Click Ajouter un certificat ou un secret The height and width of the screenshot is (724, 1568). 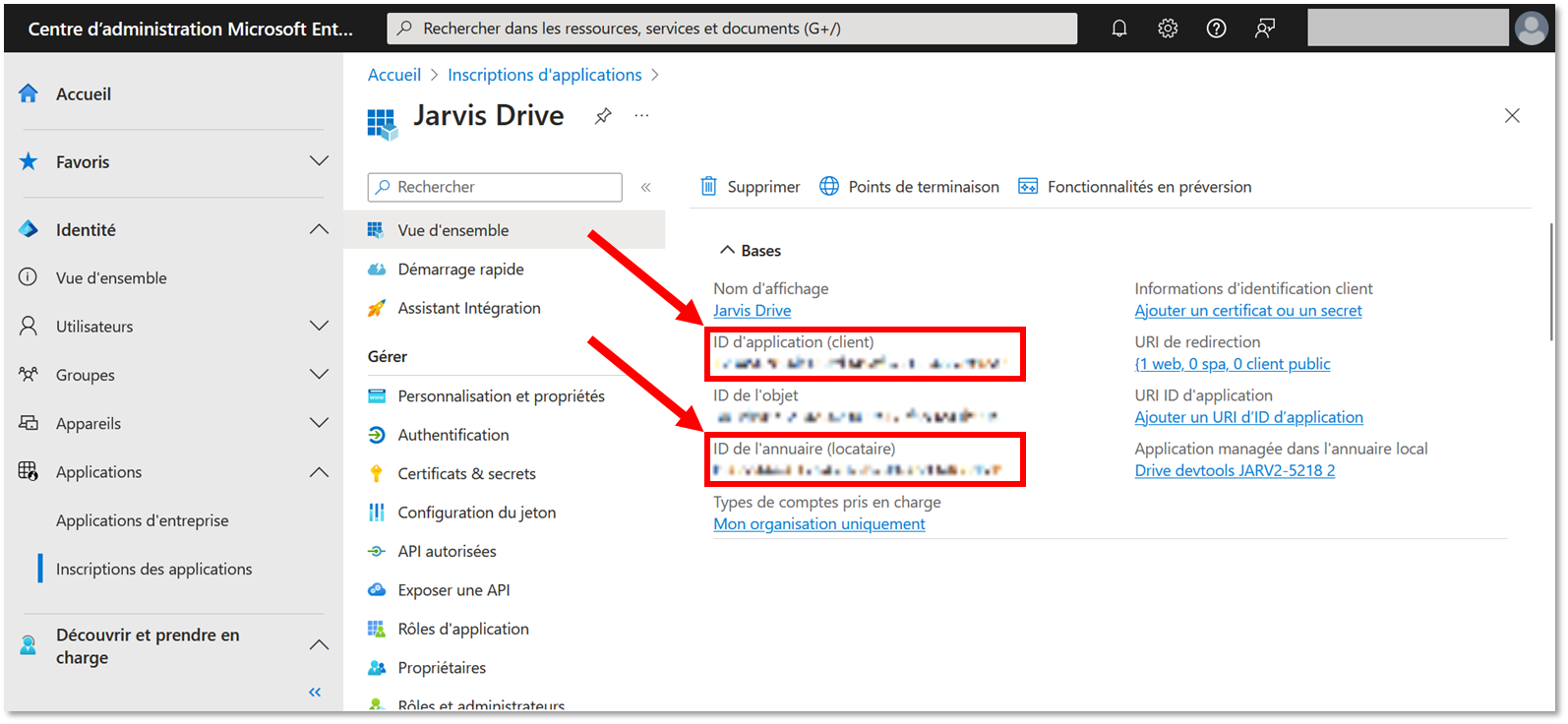tap(1248, 310)
